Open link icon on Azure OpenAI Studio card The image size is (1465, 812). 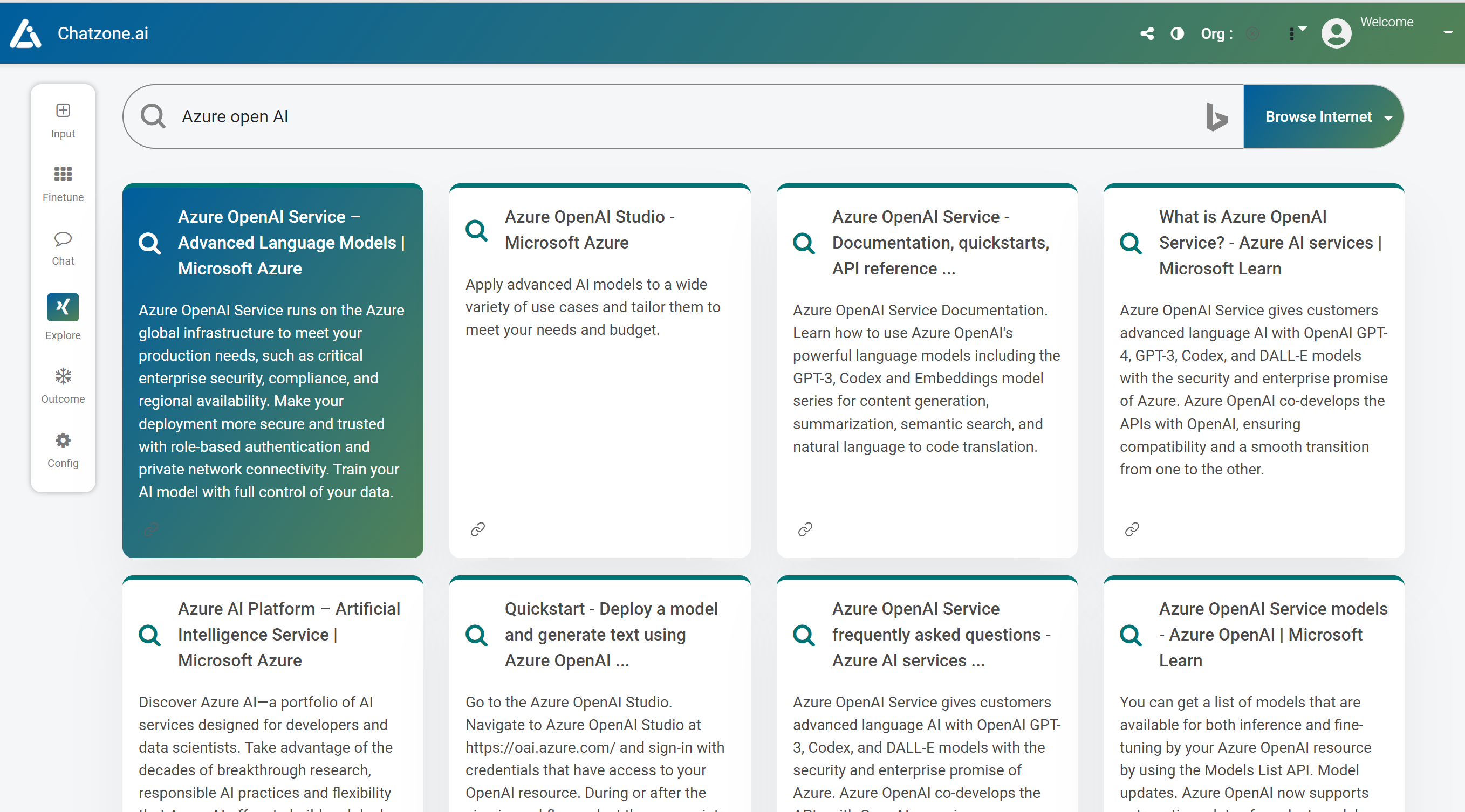coord(478,529)
